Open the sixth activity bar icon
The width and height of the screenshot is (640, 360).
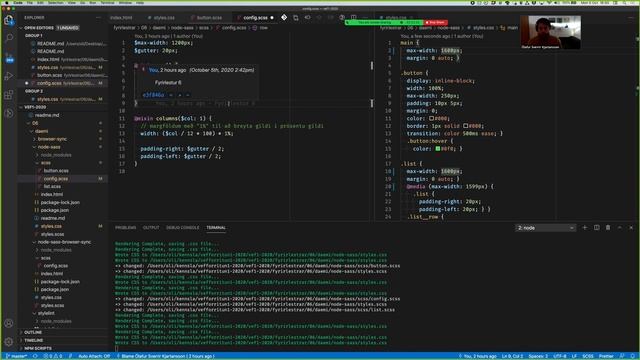pos(9,113)
